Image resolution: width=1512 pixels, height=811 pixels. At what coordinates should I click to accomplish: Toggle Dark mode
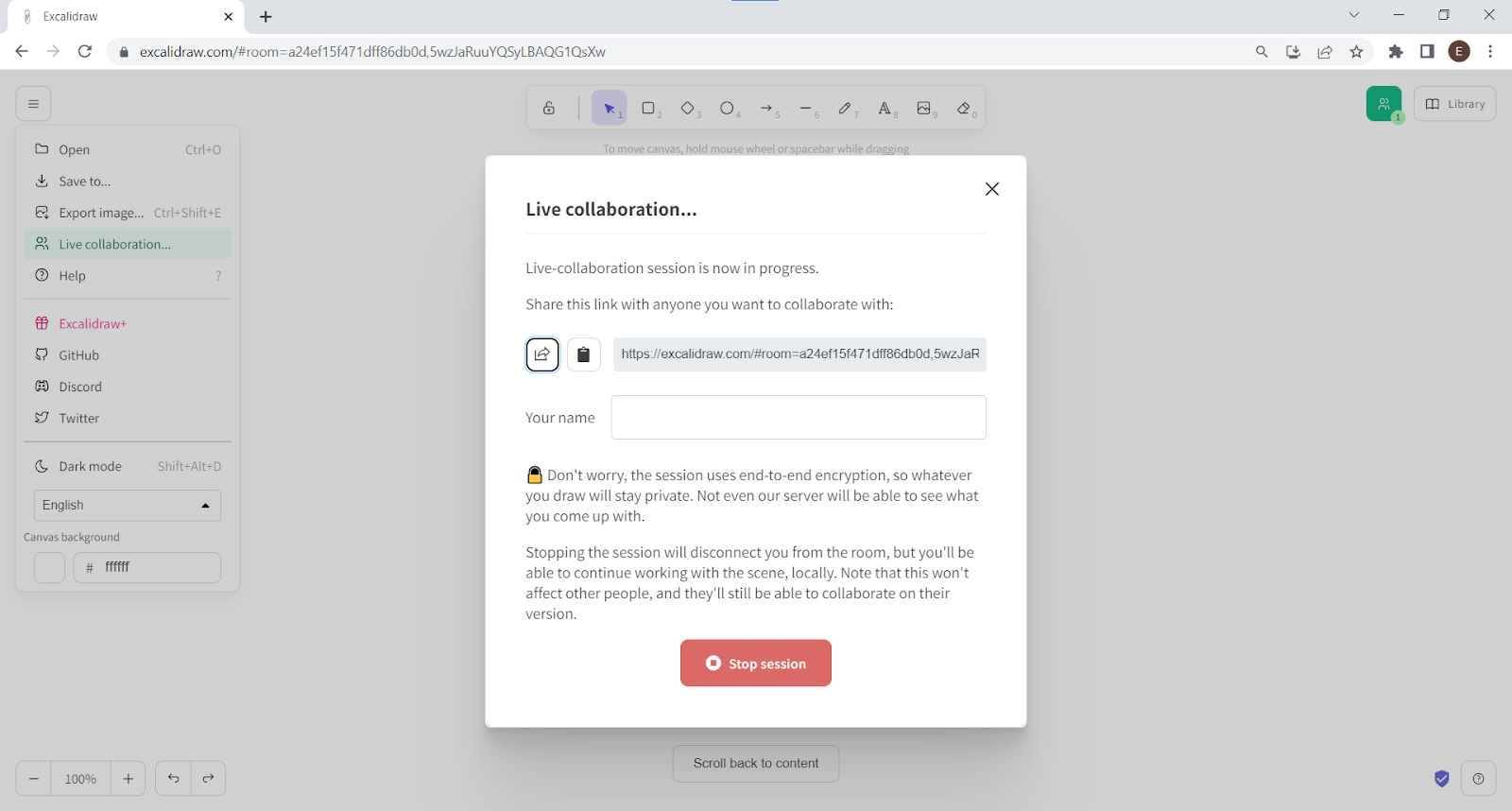[128, 466]
